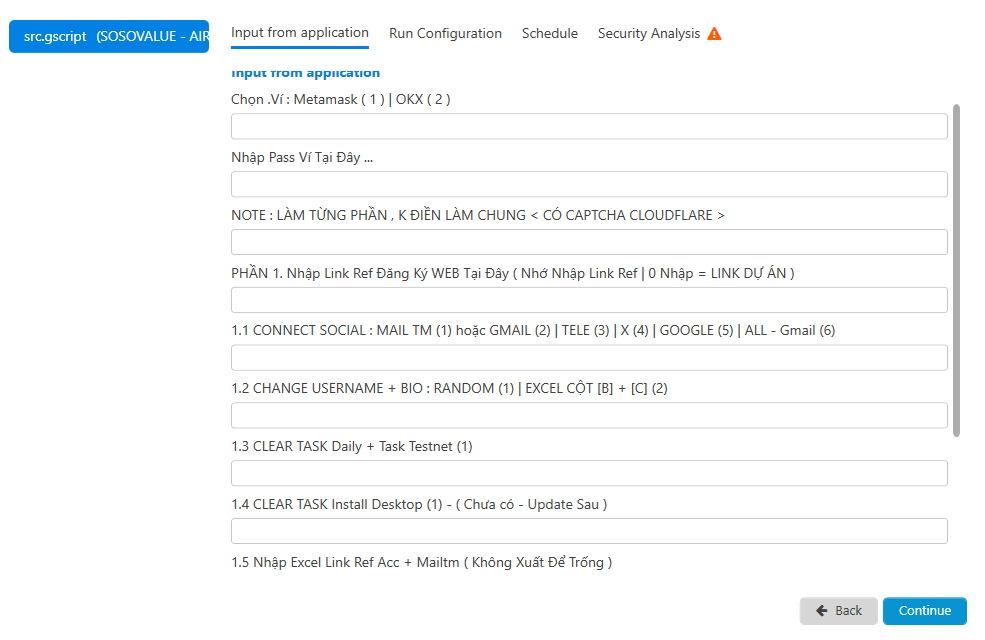Click the 'Nhập Pass Ví Tại Đây ...' label
The height and width of the screenshot is (640, 985).
pos(302,158)
